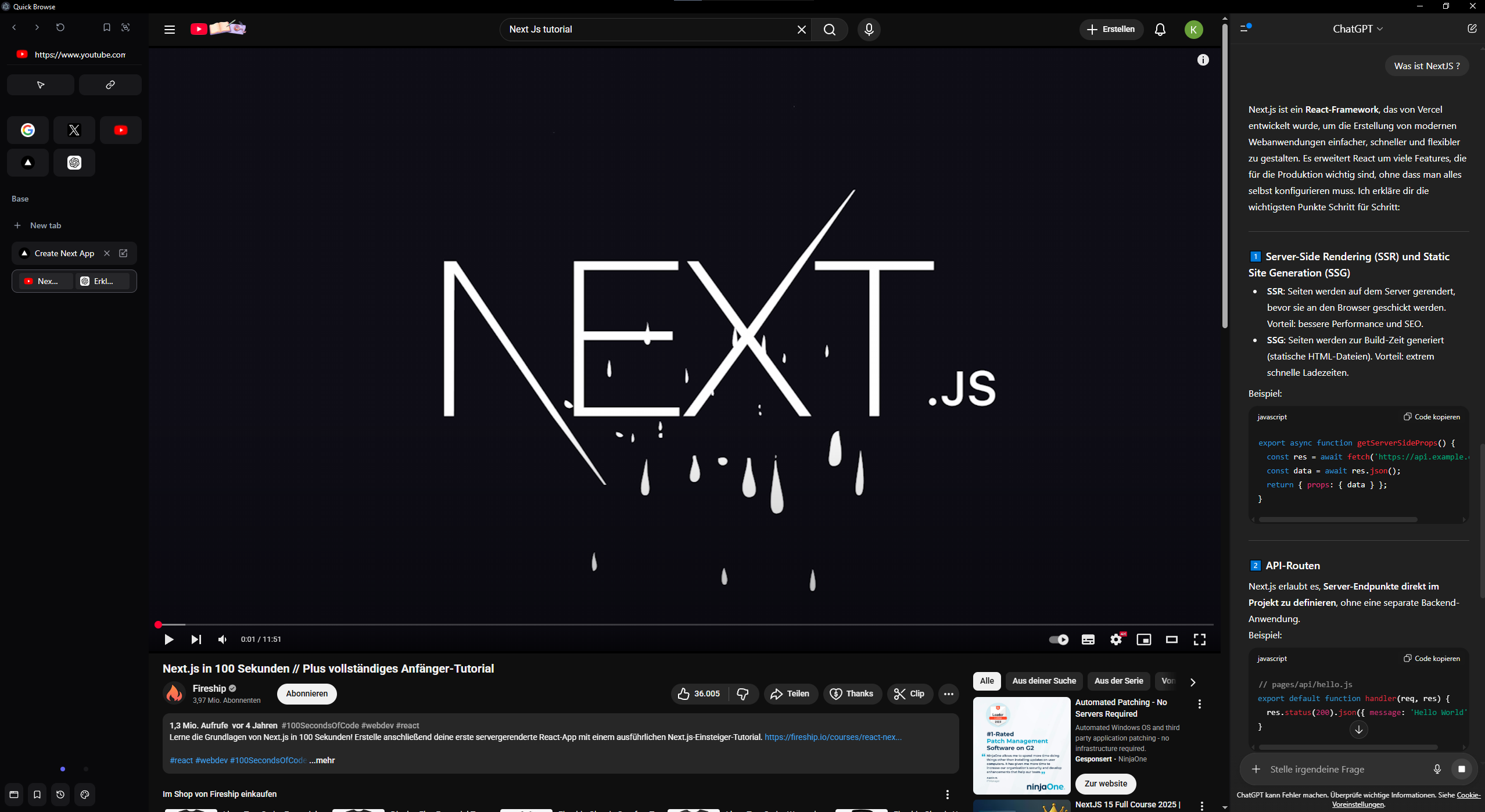Open the screenshot capture icon
This screenshot has height=812, width=1485.
(125, 27)
